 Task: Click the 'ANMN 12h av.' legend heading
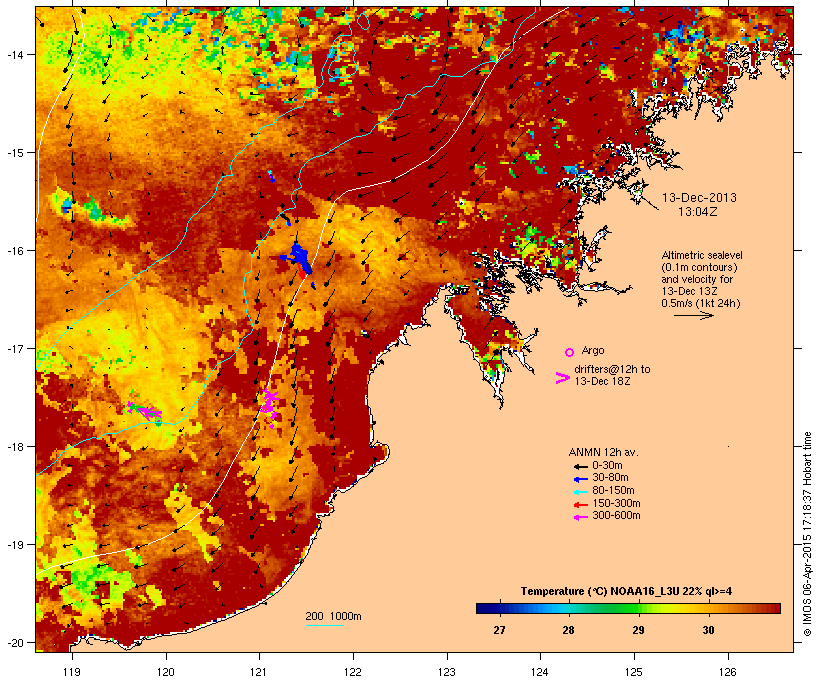[603, 452]
